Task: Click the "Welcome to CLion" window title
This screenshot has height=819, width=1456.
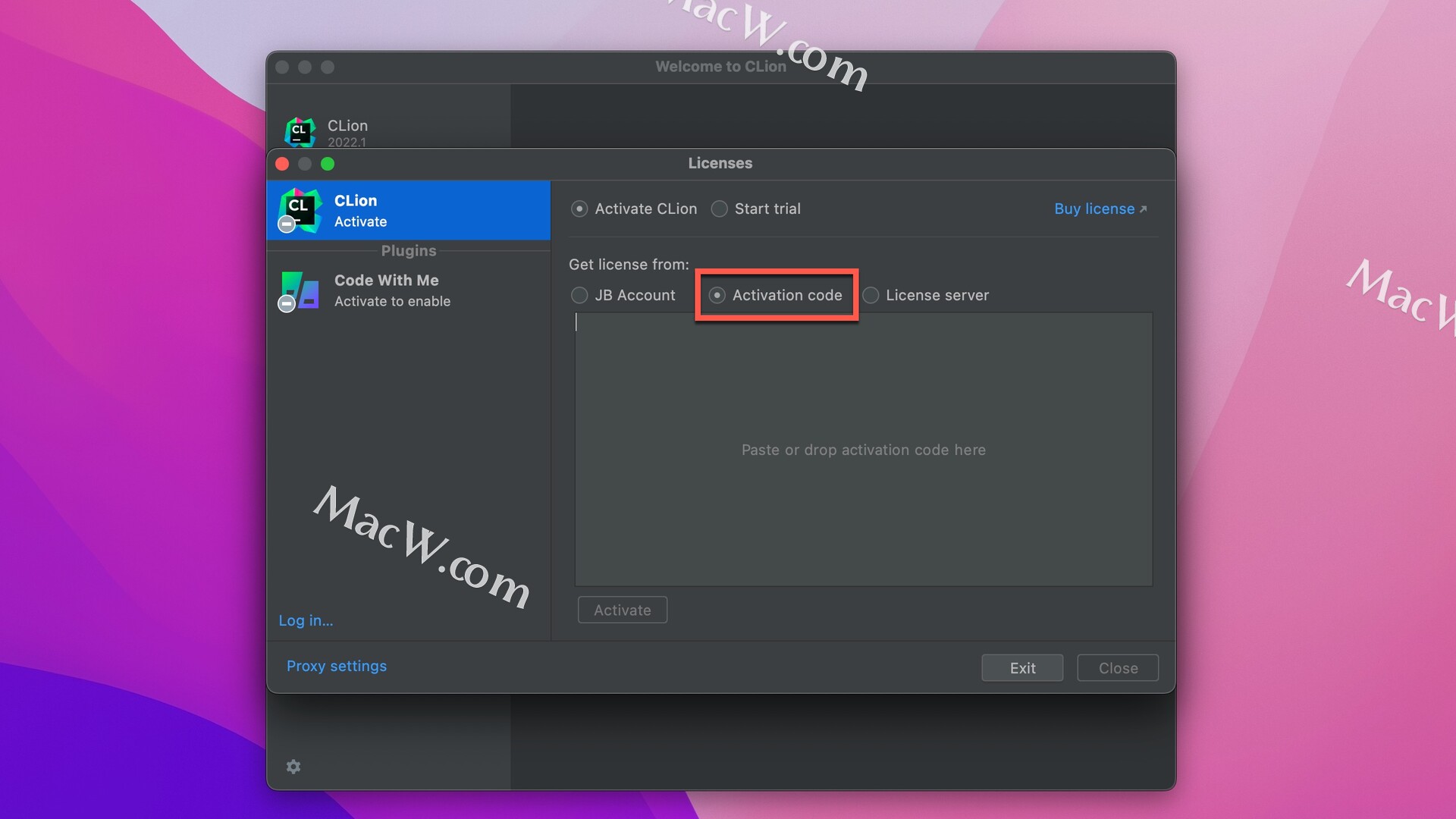Action: coord(720,67)
